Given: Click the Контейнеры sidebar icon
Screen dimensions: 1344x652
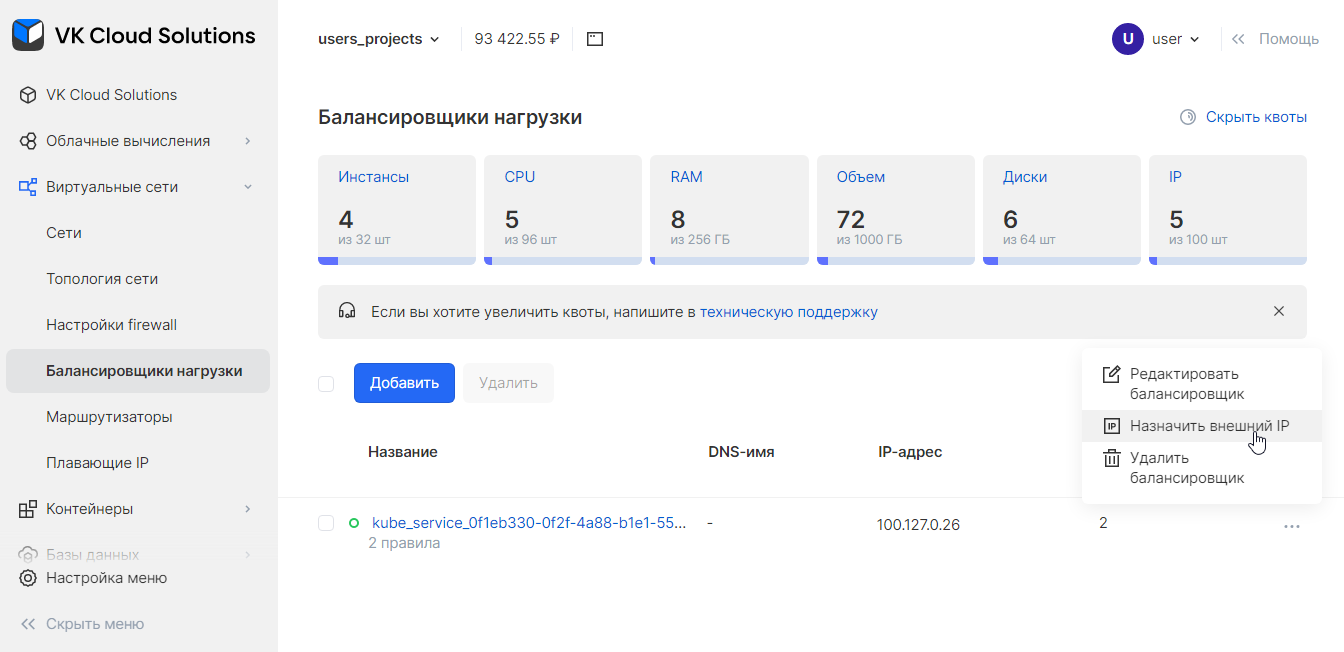Looking at the screenshot, I should [28, 509].
